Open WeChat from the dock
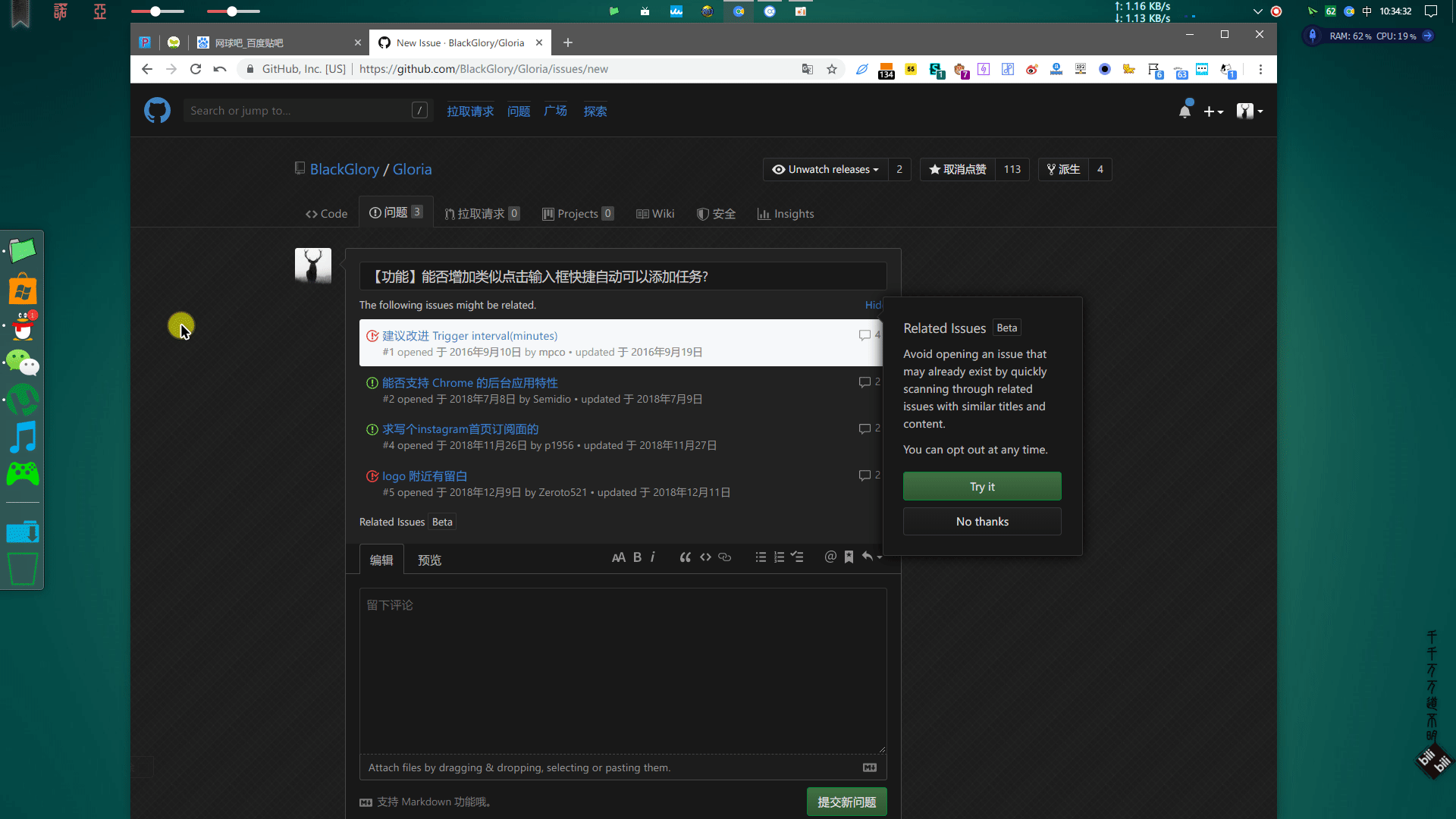 [x=23, y=363]
